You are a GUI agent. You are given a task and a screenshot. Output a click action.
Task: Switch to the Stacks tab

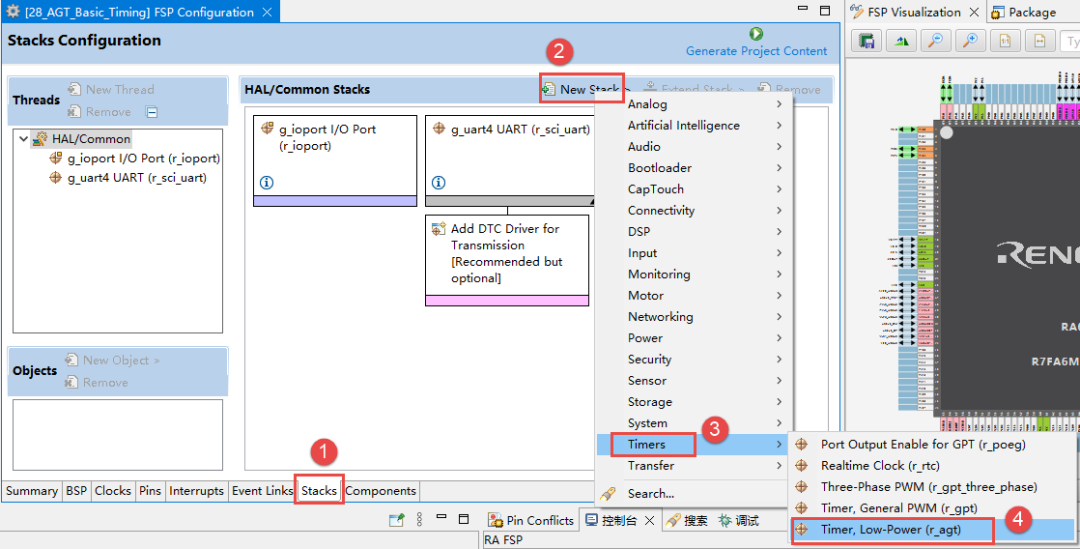[319, 491]
